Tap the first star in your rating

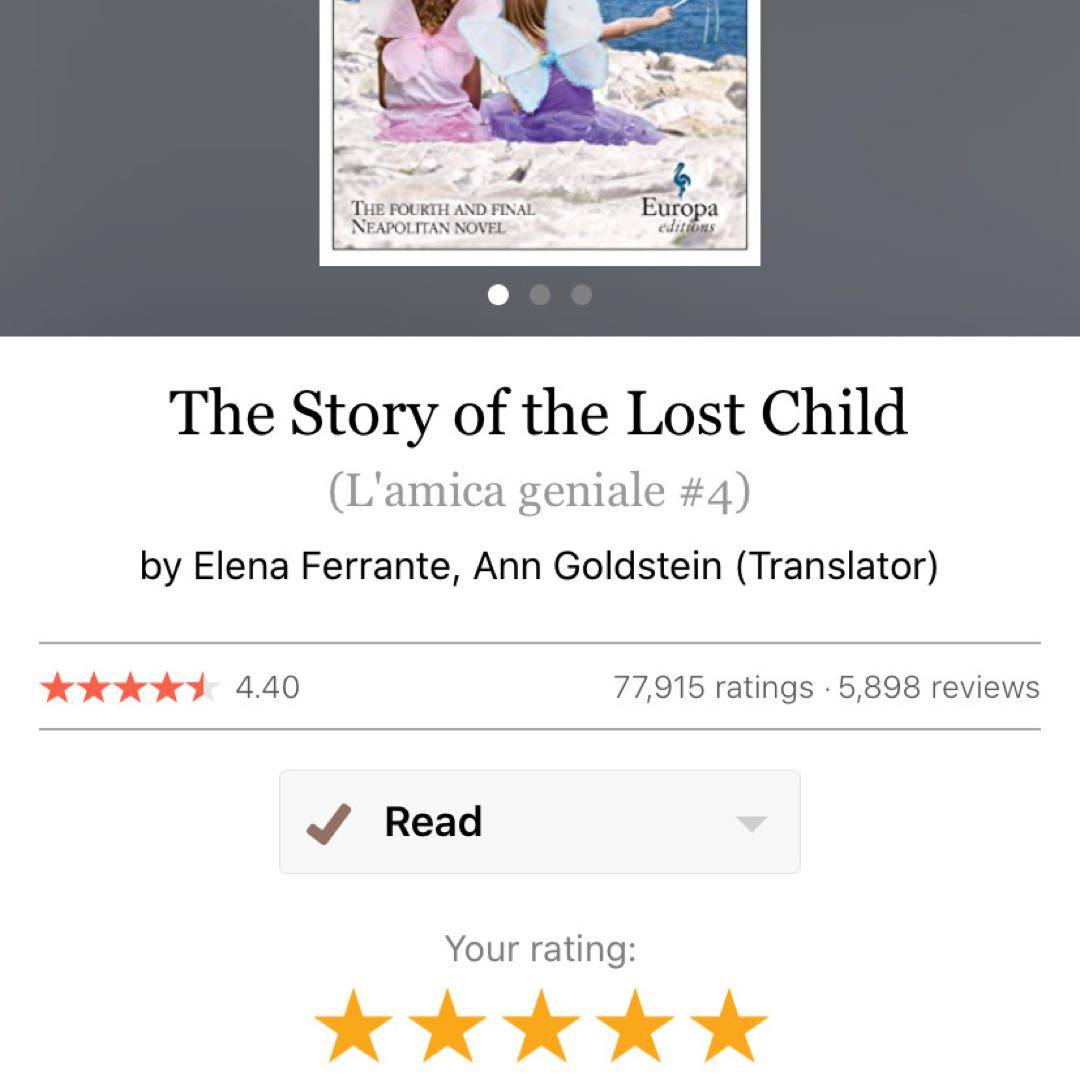[353, 1026]
